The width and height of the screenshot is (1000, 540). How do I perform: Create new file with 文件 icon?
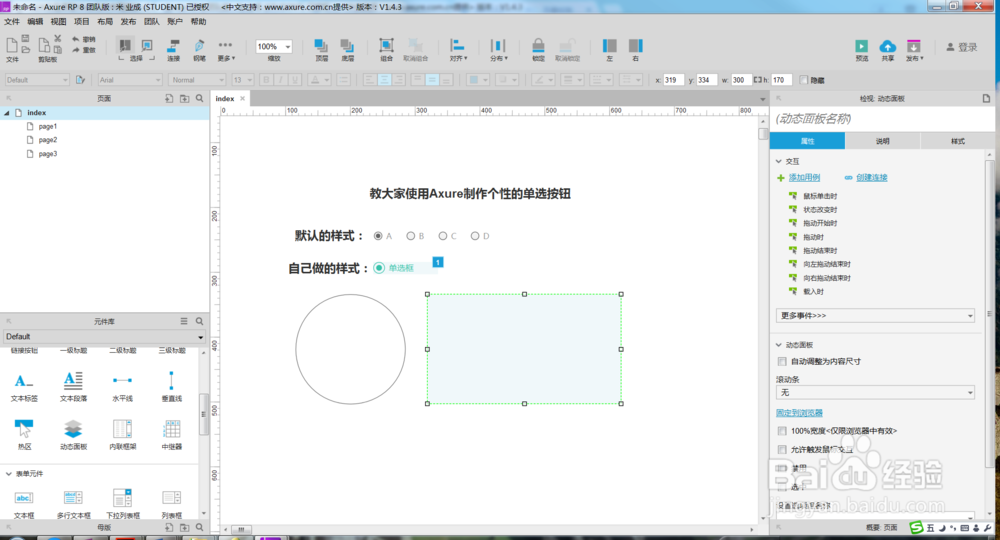click(x=11, y=45)
